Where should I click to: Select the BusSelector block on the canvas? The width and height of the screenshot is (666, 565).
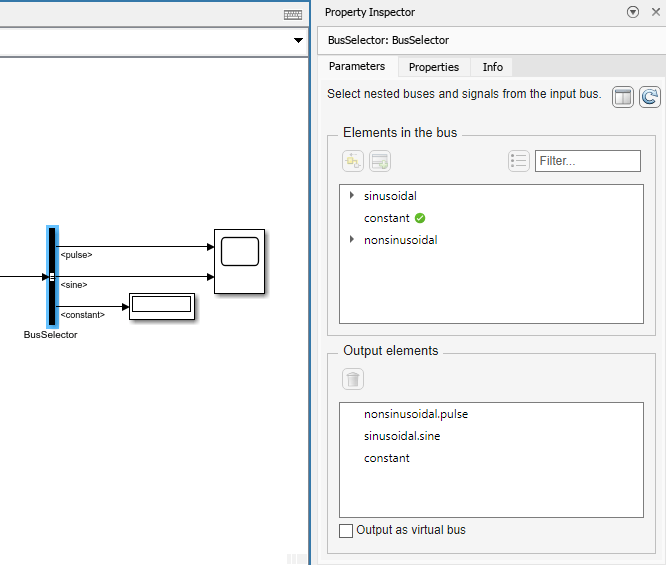pyautogui.click(x=52, y=277)
